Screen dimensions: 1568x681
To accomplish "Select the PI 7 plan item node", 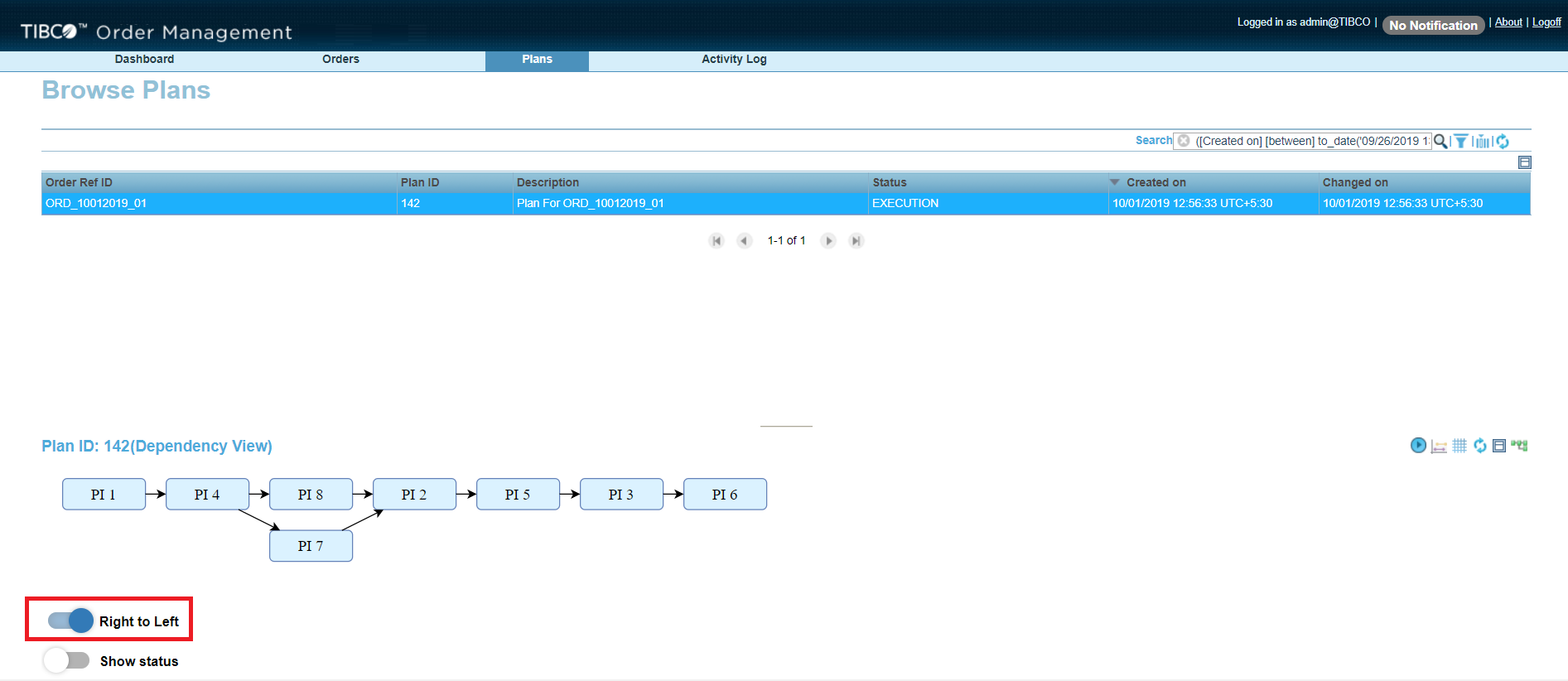I will coord(311,546).
